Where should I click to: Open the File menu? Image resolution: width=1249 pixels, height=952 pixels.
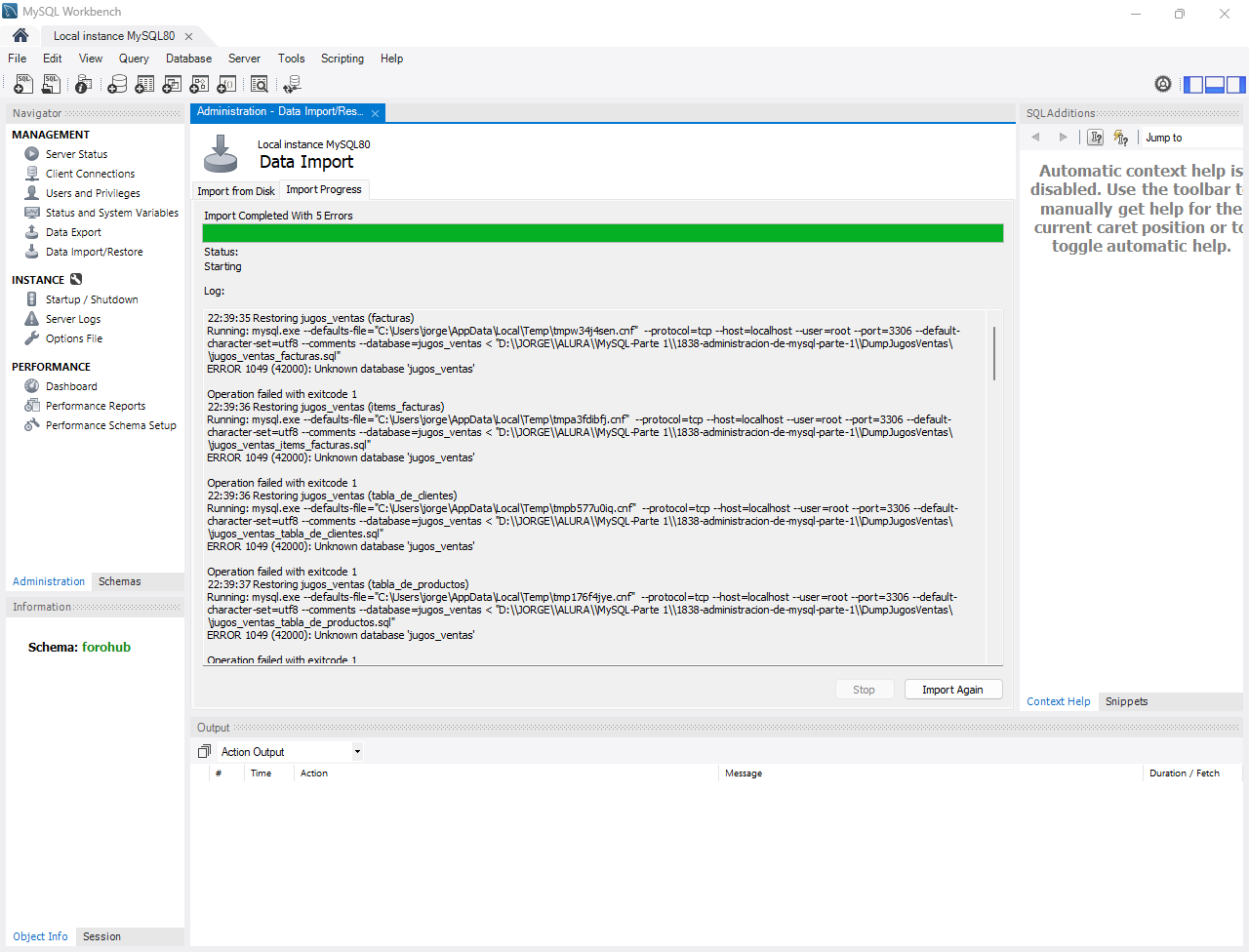(18, 59)
